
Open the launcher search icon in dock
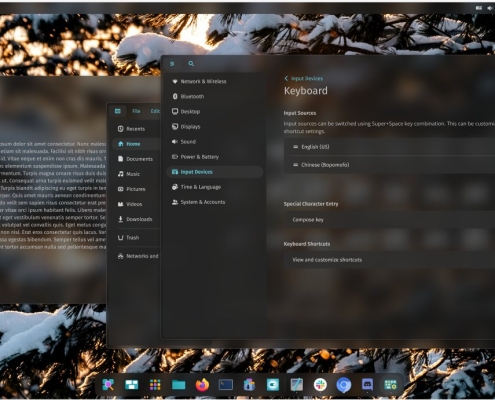(108, 385)
